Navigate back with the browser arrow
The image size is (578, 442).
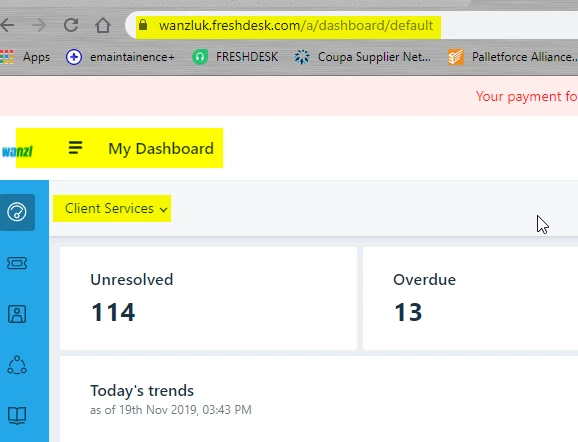[7, 25]
